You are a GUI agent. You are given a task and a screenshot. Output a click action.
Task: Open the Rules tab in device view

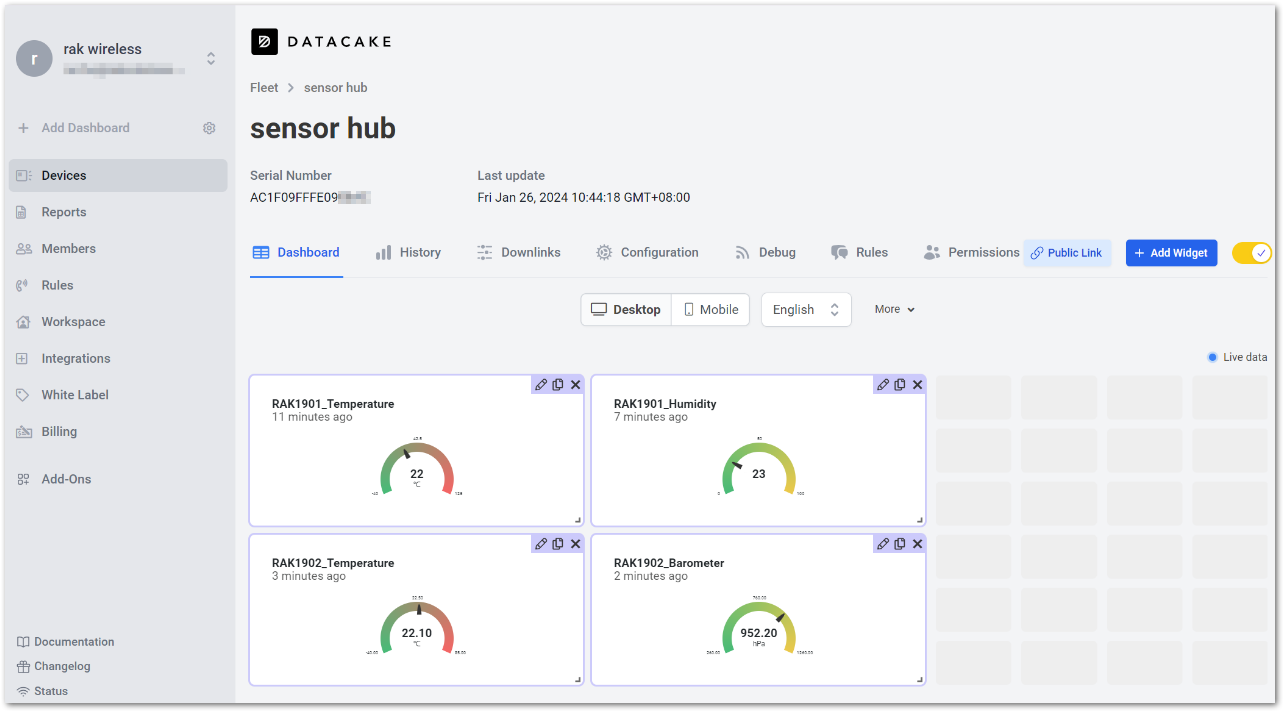click(x=859, y=252)
